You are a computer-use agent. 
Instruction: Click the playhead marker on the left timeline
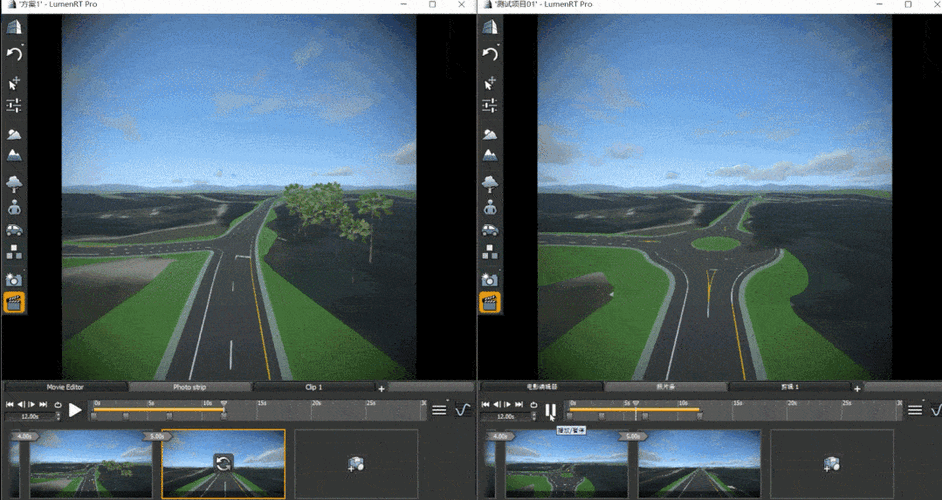coord(223,403)
